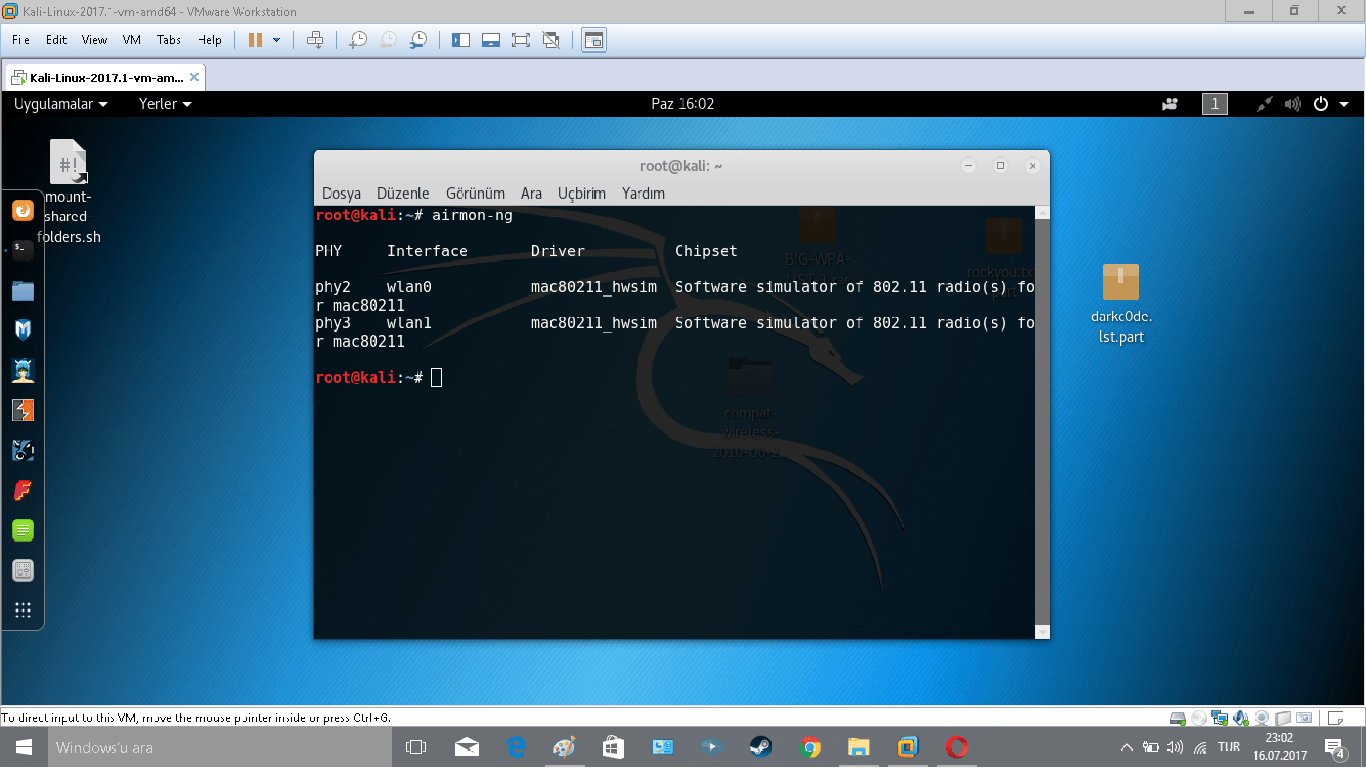Click the terminal's vertical scrollbar
The image size is (1366, 768).
click(1042, 422)
